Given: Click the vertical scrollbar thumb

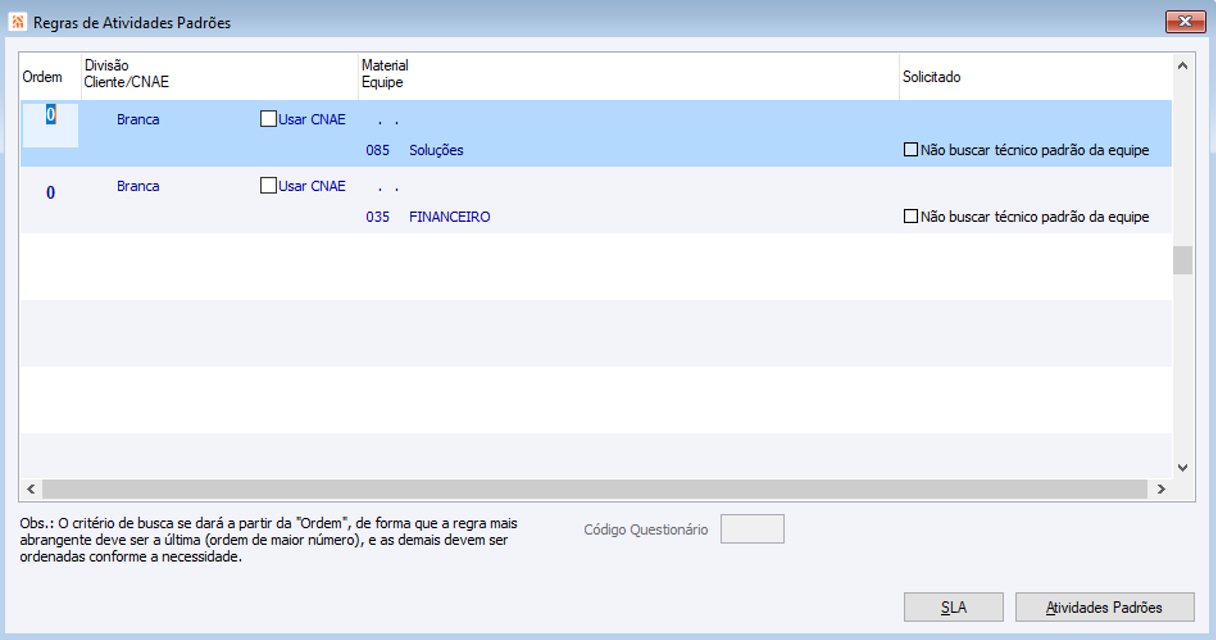Looking at the screenshot, I should [1183, 260].
